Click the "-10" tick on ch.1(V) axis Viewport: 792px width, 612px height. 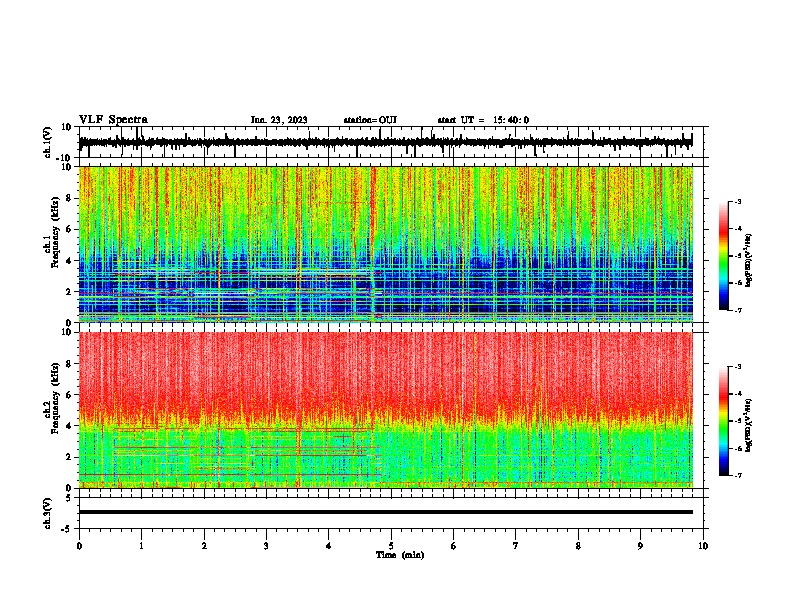pos(65,157)
